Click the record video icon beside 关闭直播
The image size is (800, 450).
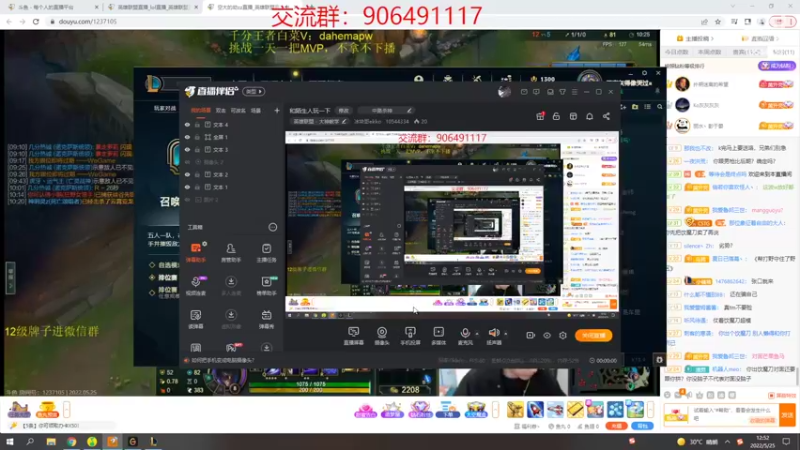(x=531, y=335)
